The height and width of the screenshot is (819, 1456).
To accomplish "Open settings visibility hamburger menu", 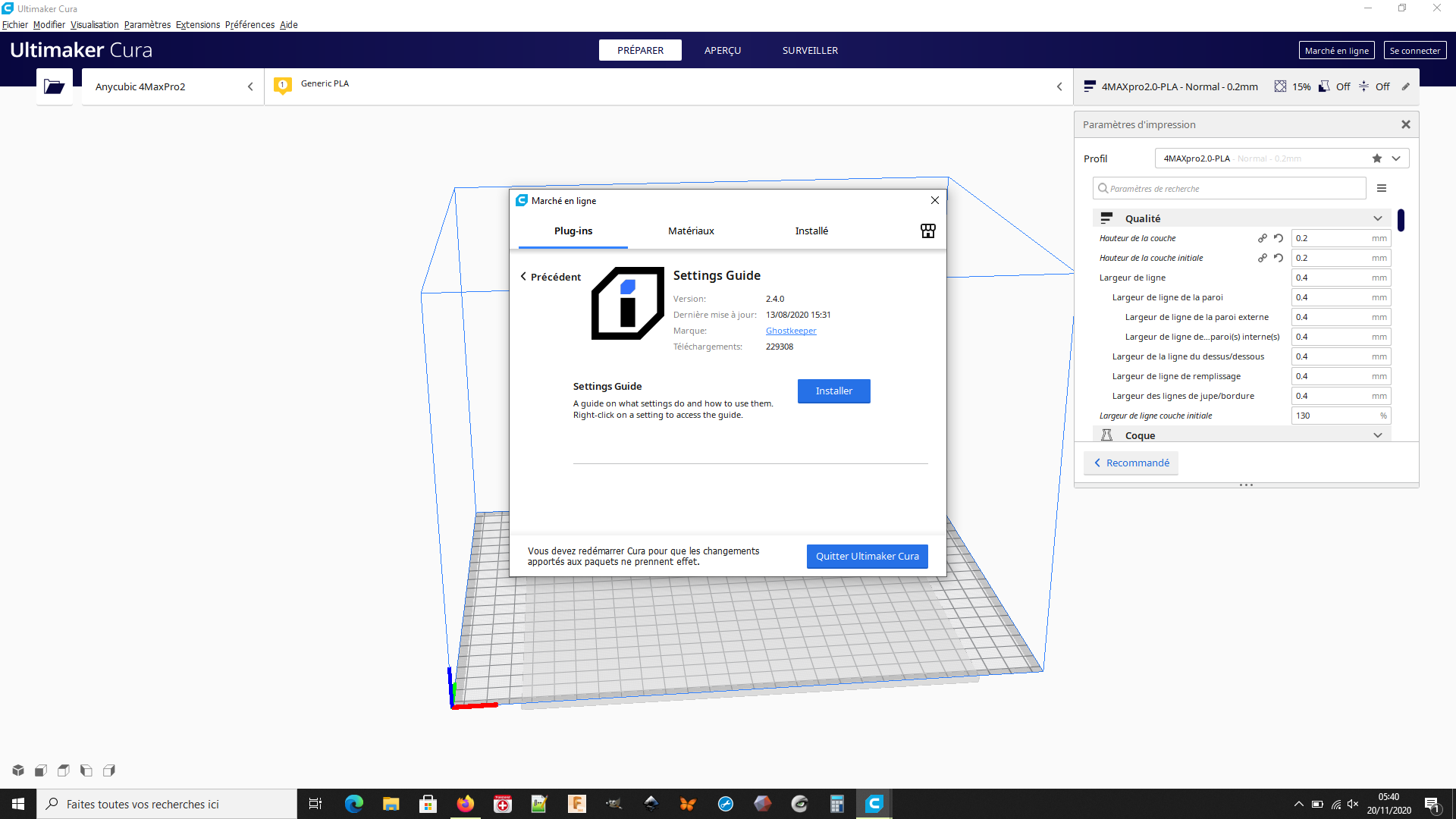I will tap(1382, 188).
